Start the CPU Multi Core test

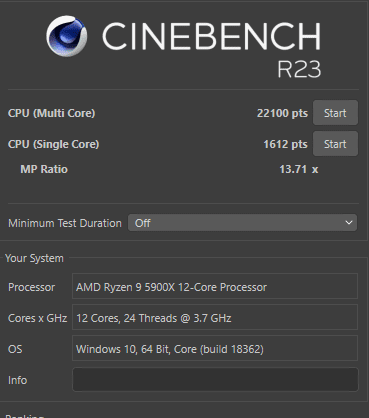click(x=335, y=113)
